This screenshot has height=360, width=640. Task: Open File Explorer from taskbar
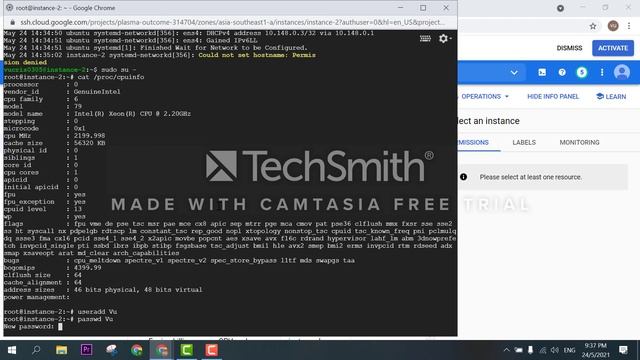point(62,350)
